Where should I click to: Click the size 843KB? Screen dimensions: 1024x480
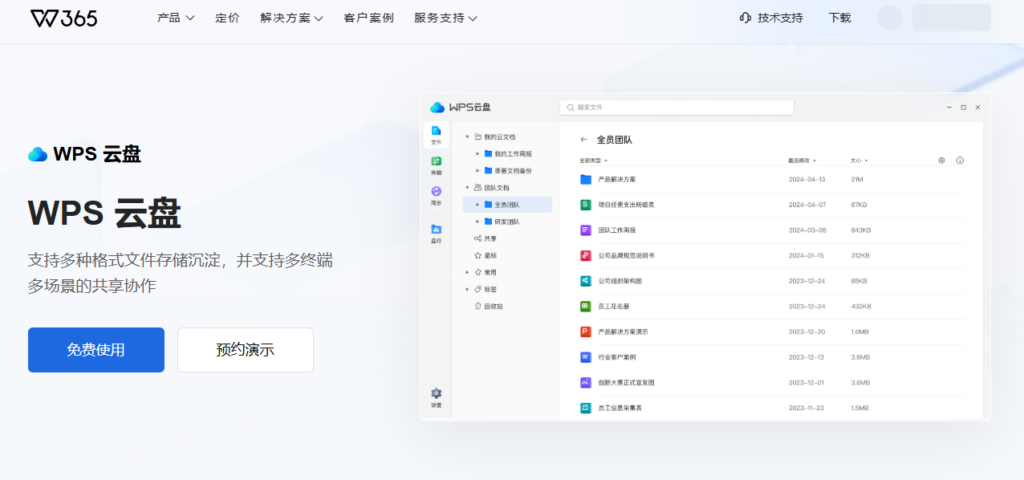(861, 230)
